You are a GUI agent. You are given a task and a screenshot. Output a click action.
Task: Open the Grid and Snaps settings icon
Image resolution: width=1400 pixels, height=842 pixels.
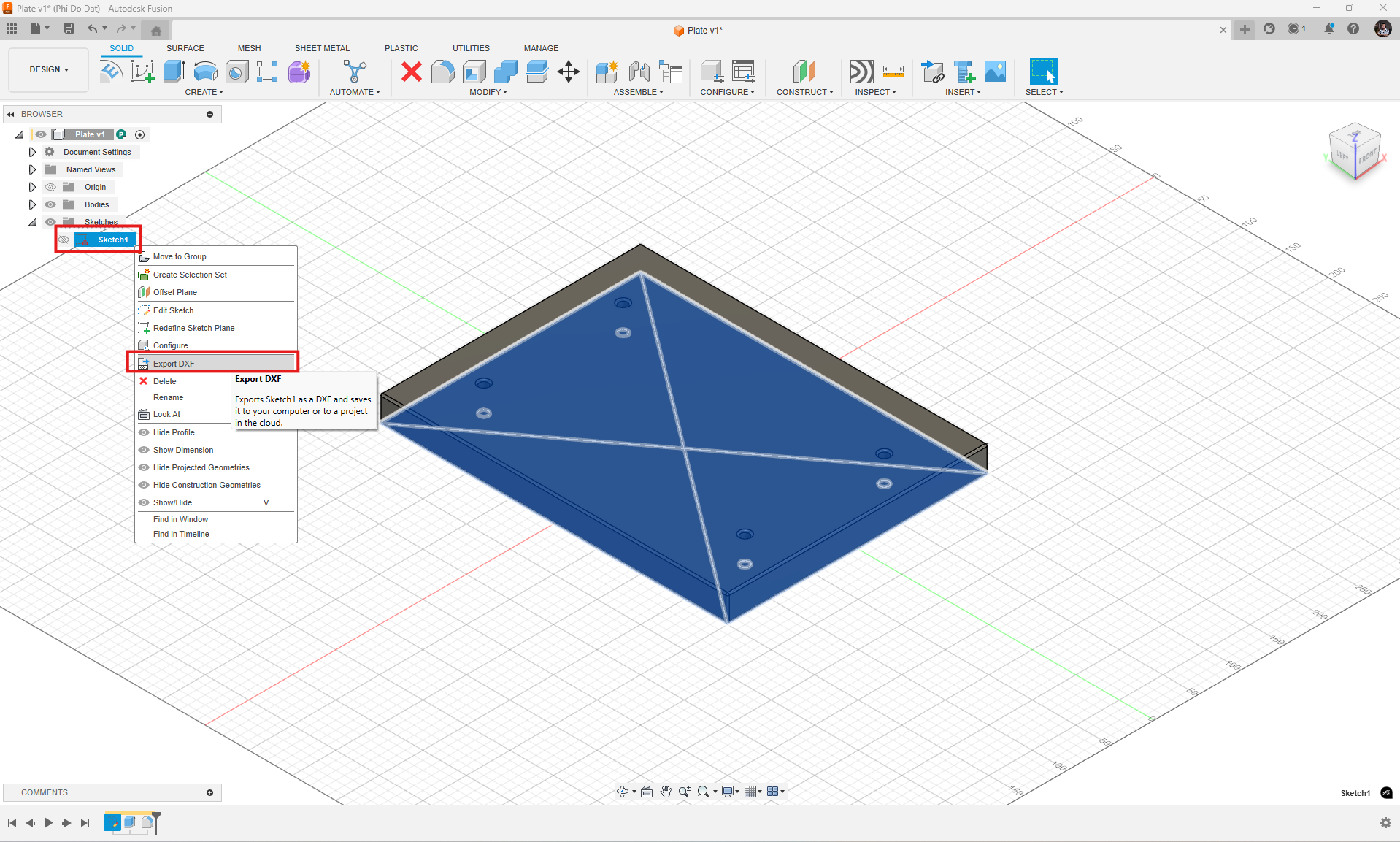point(752,792)
